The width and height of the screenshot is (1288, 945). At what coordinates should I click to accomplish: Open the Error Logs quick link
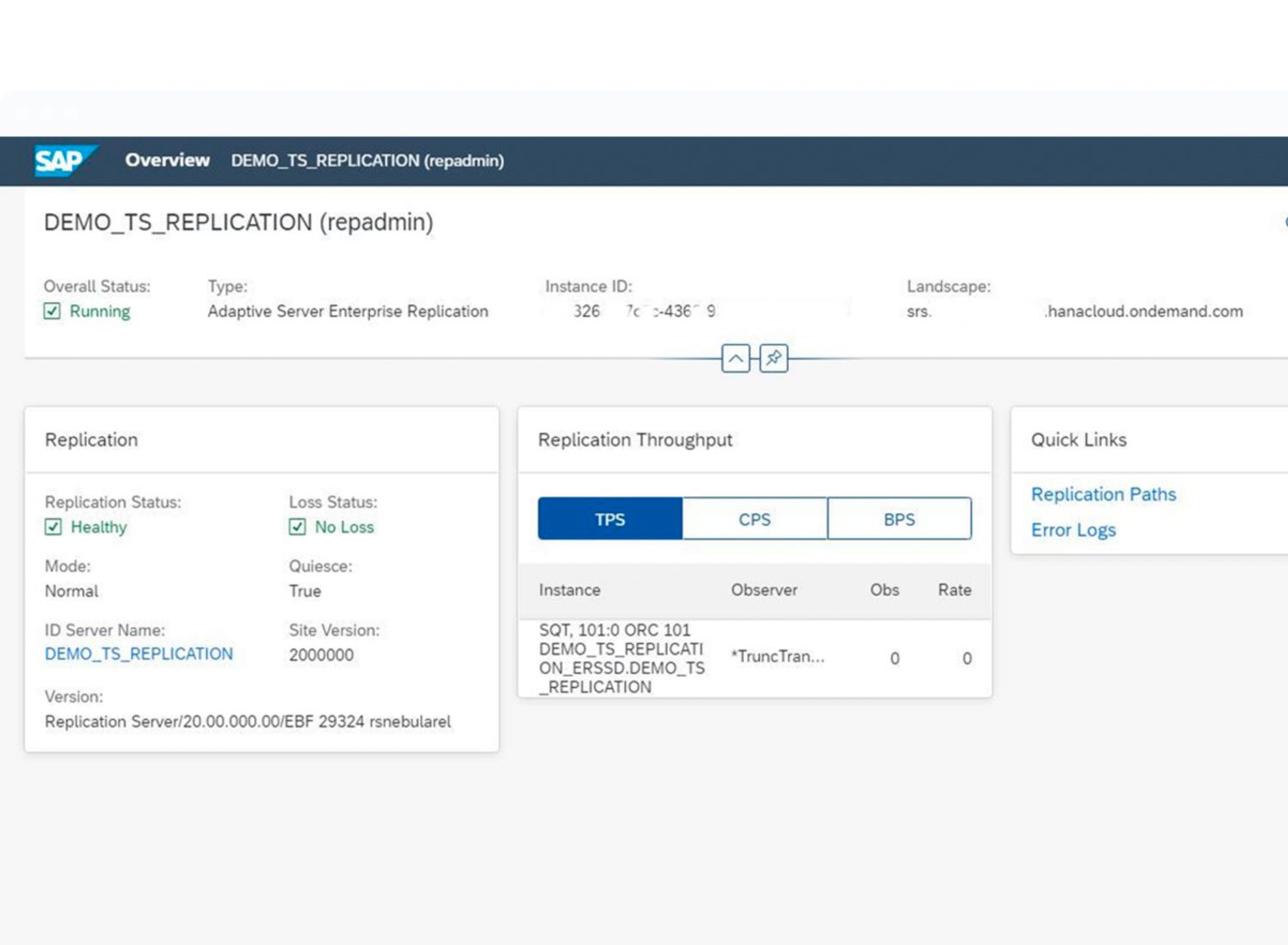[1073, 530]
